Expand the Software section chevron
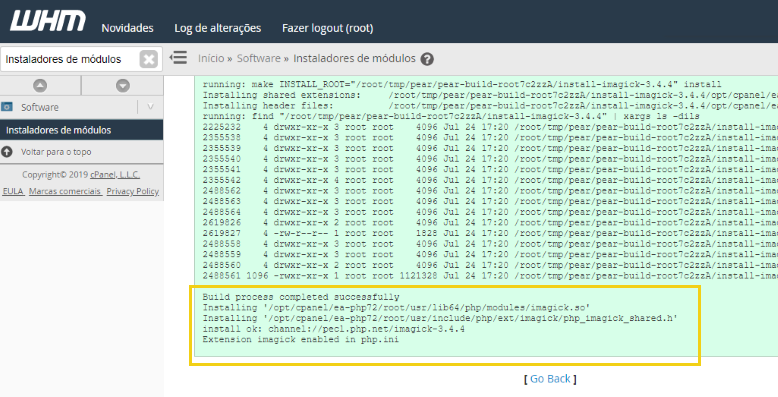778x397 pixels. point(150,107)
